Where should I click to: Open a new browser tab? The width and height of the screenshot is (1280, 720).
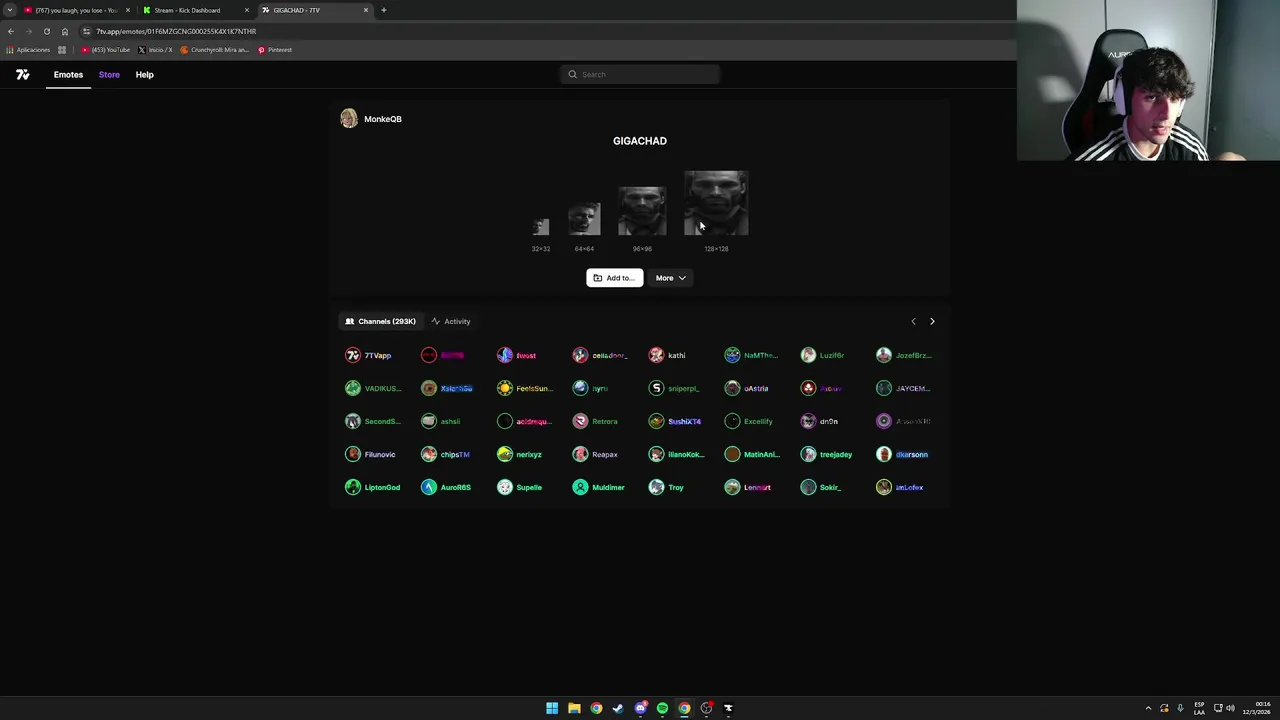(x=383, y=10)
